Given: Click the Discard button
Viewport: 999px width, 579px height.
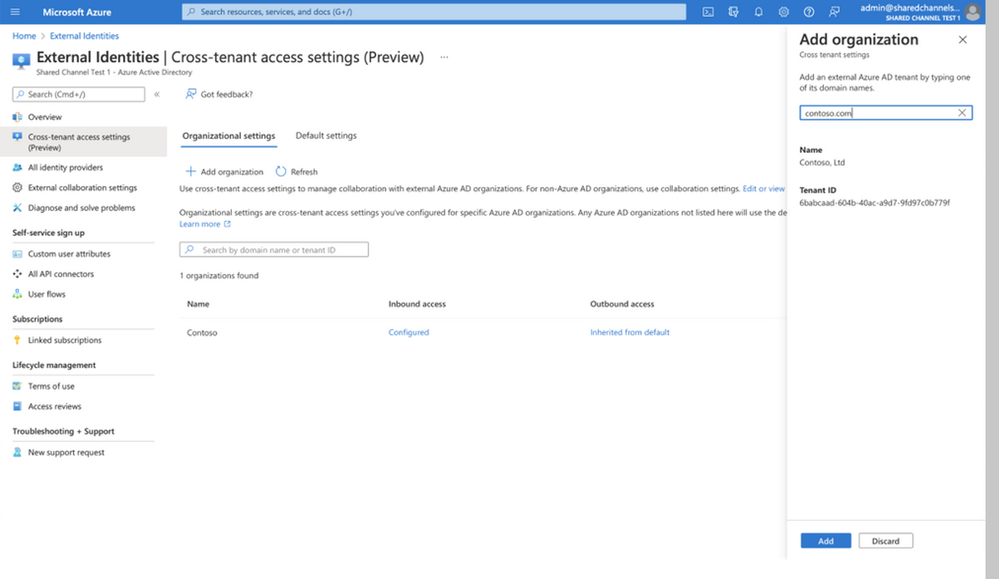Looking at the screenshot, I should 886,541.
